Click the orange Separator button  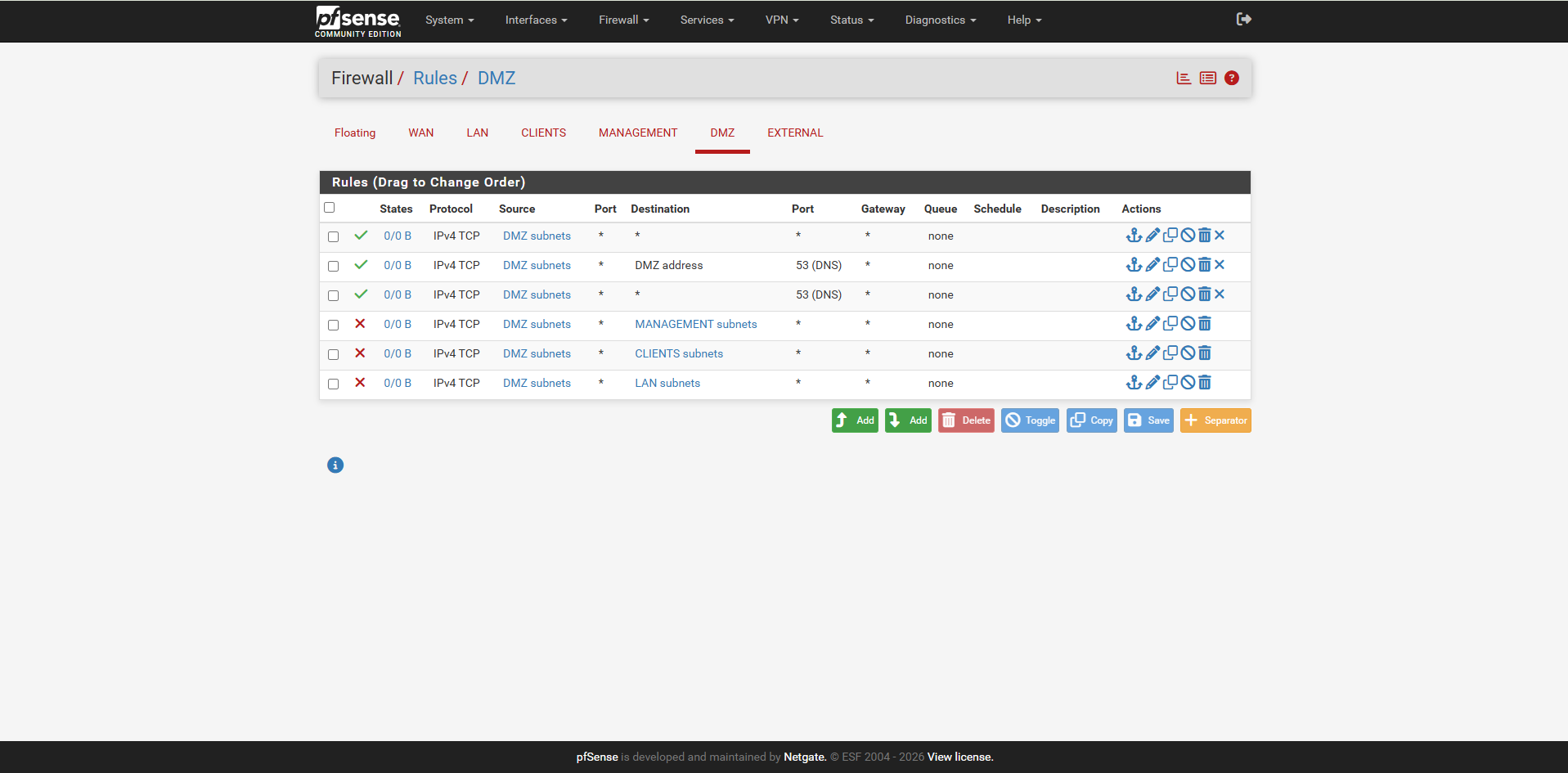(x=1215, y=420)
